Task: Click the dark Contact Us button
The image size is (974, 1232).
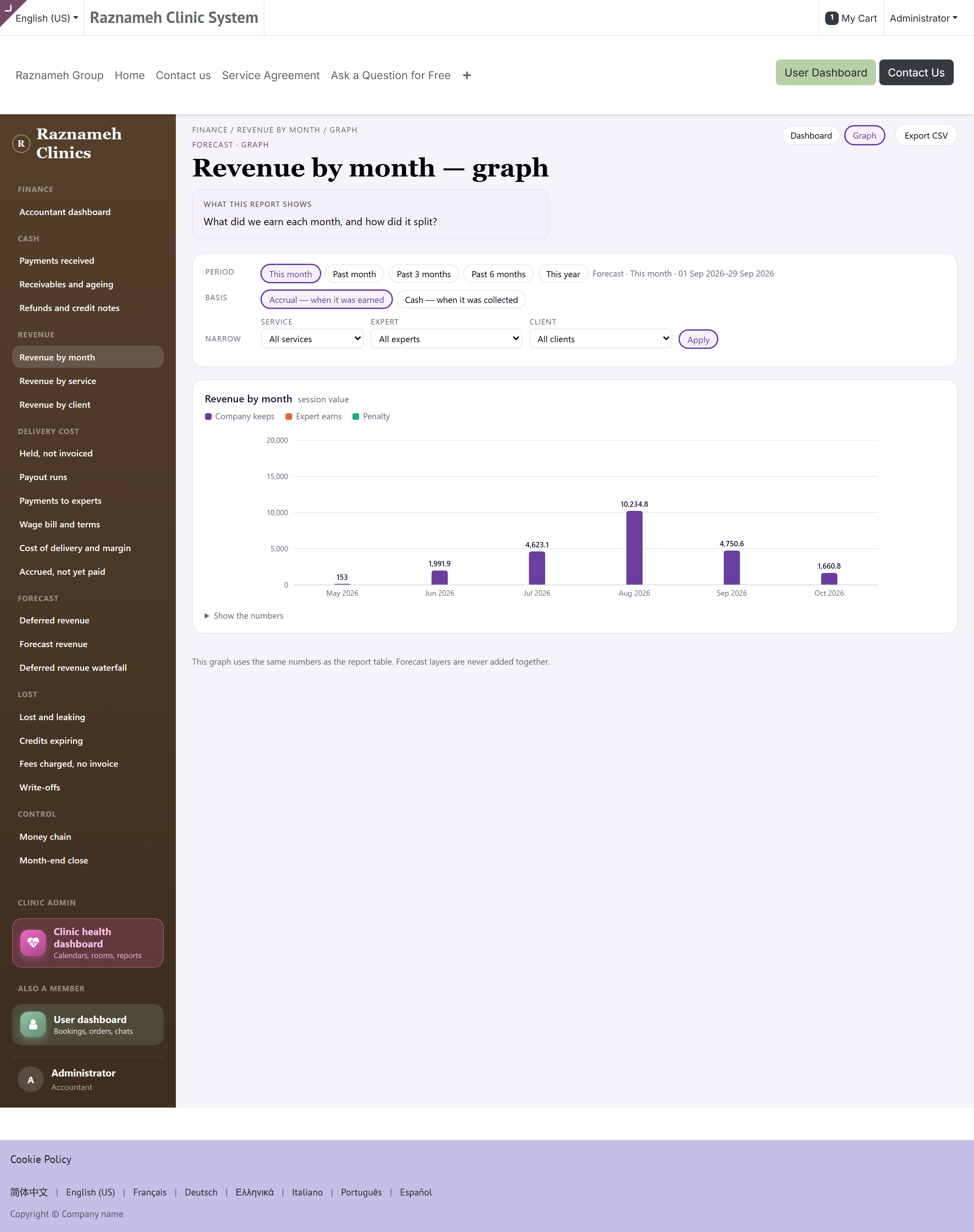Action: pos(916,72)
